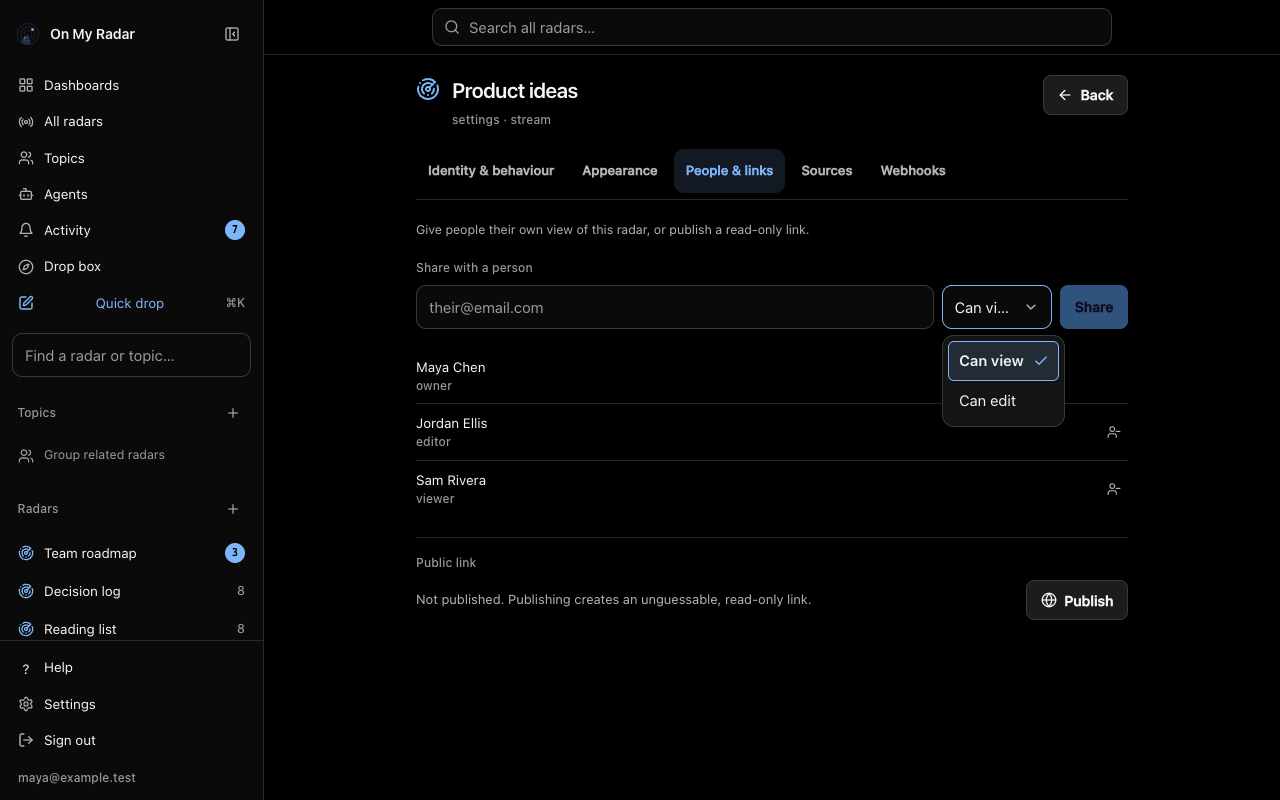The width and height of the screenshot is (1280, 800).
Task: Switch to Identity & behaviour tab
Action: [x=491, y=171]
